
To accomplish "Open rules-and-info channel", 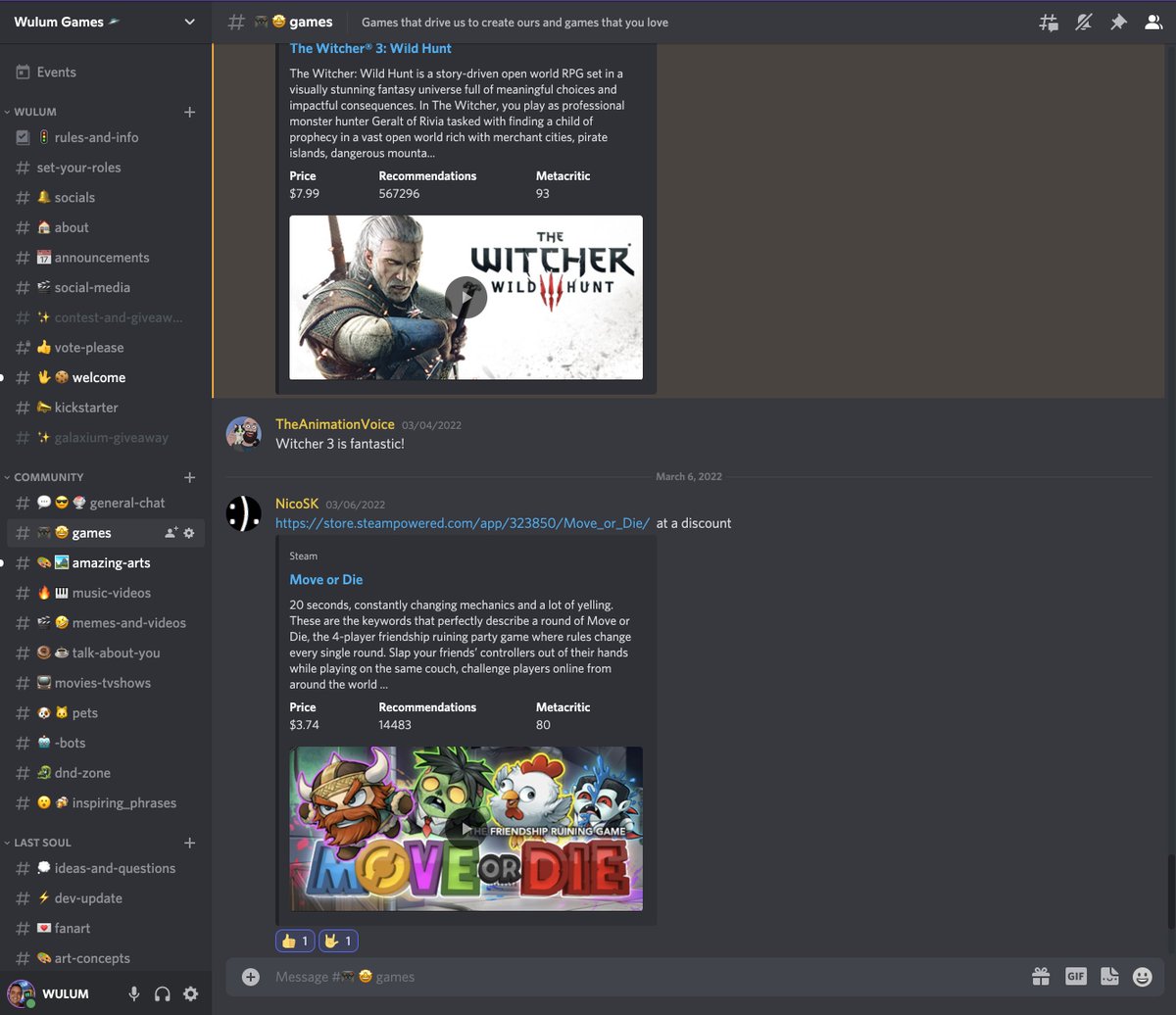I will 106,137.
